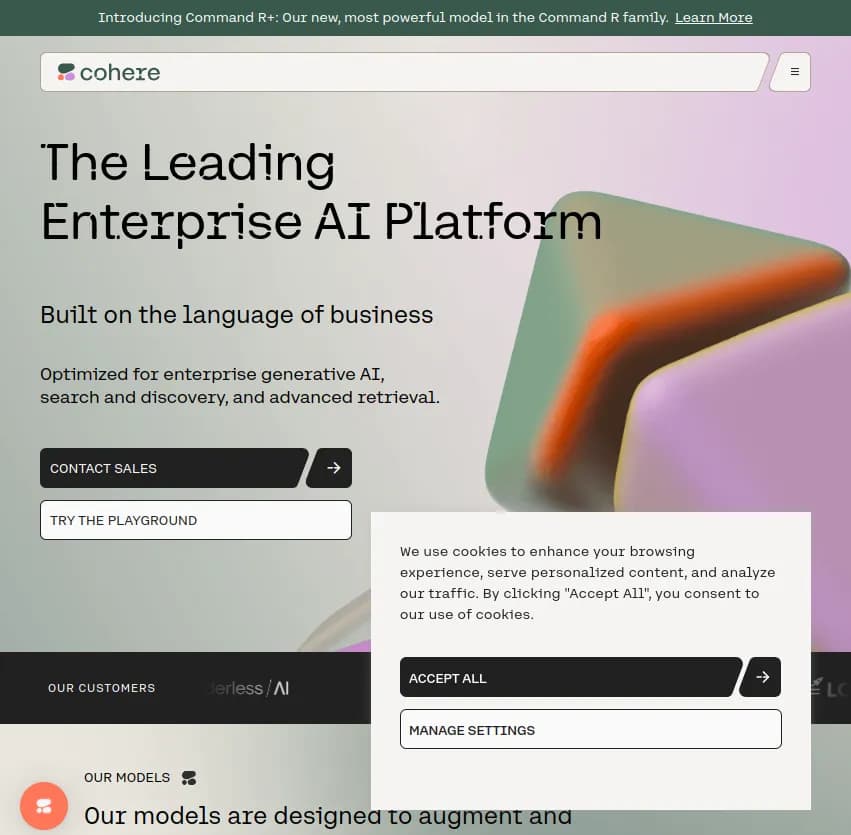The width and height of the screenshot is (851, 835).
Task: Accept all cookies
Action: click(570, 677)
